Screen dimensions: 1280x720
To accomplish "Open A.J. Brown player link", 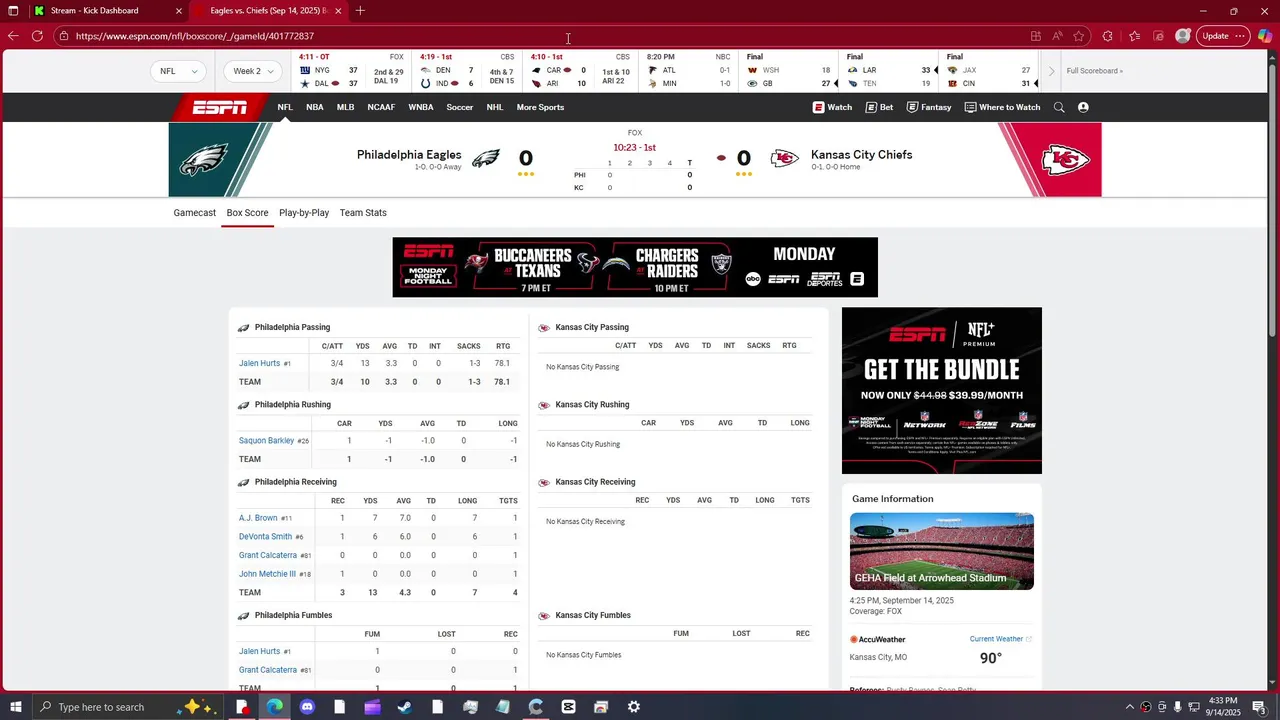I will (258, 518).
